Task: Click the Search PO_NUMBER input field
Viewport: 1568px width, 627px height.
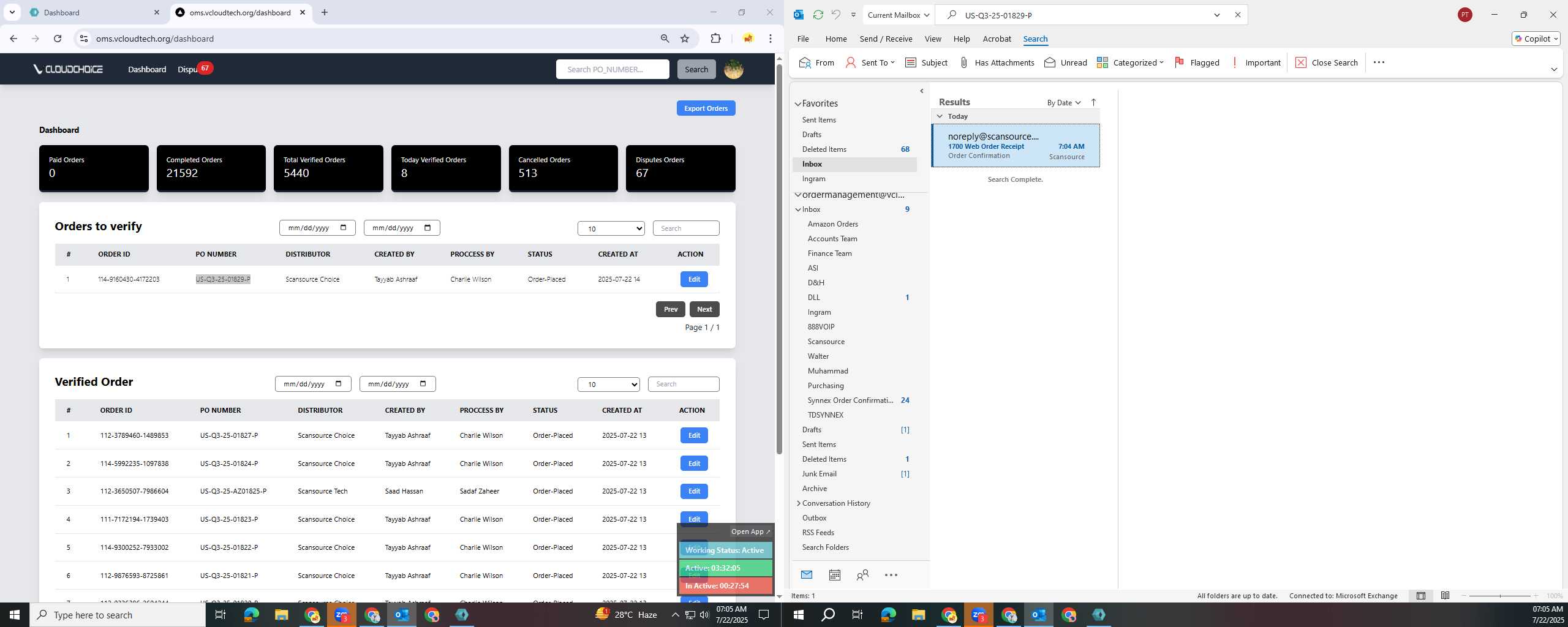Action: (612, 69)
